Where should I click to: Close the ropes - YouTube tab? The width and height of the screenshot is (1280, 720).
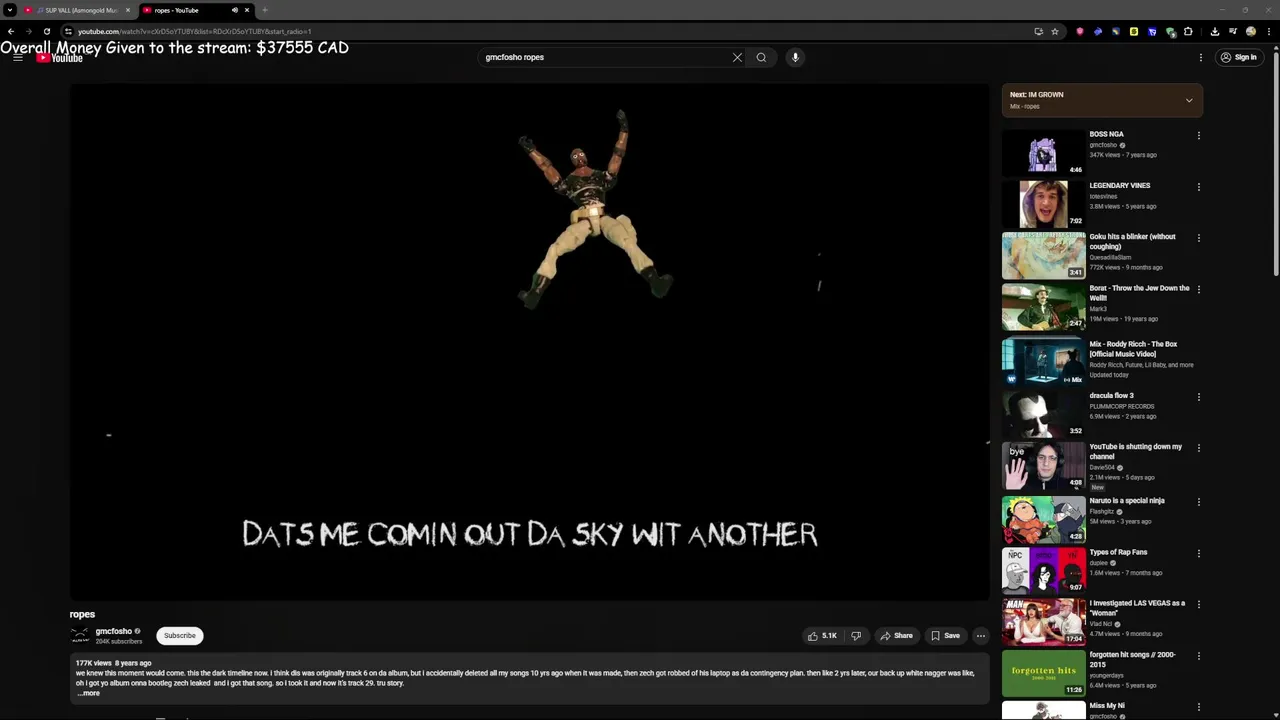click(x=247, y=10)
